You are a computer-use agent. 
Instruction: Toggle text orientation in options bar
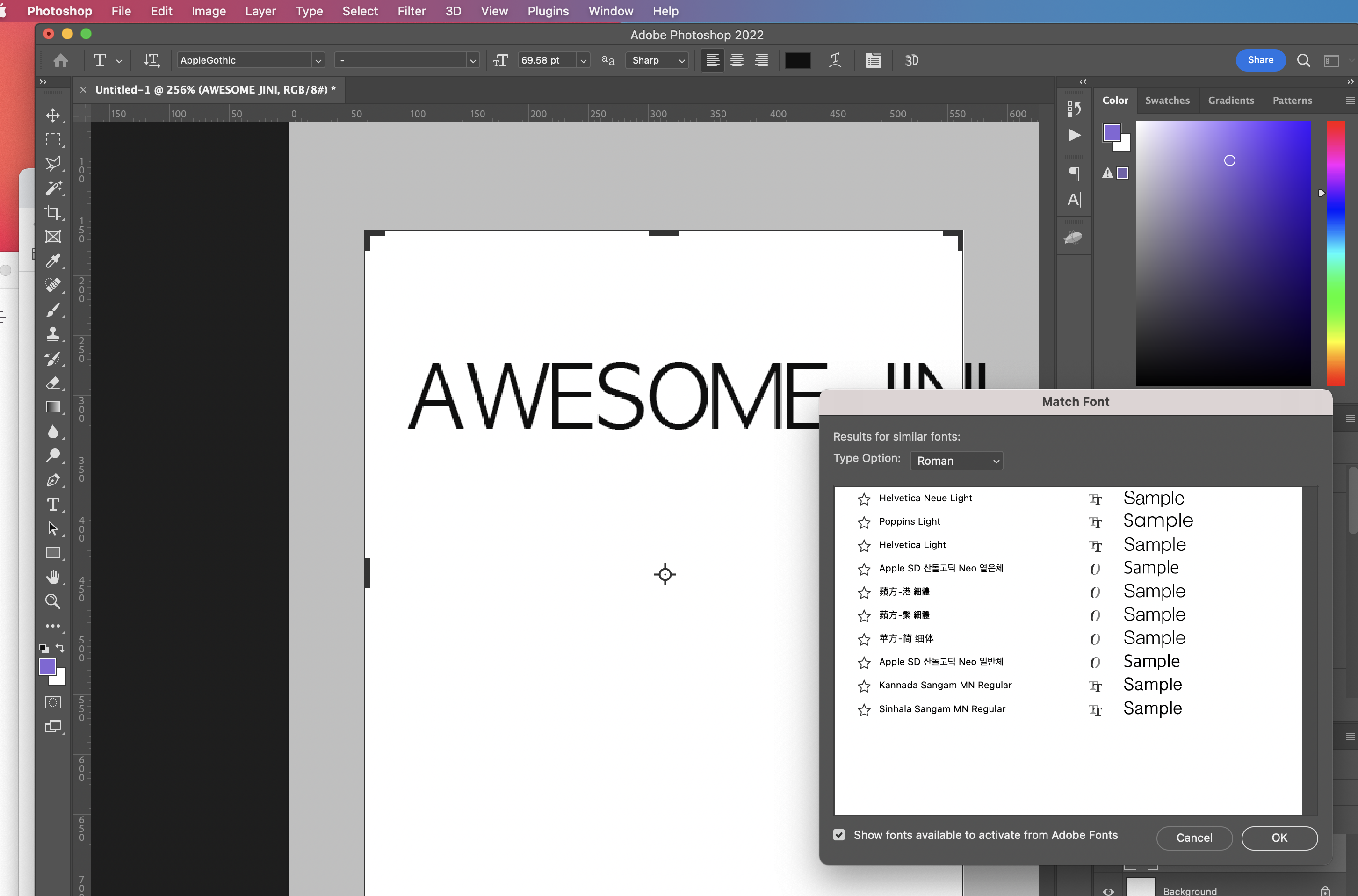152,61
